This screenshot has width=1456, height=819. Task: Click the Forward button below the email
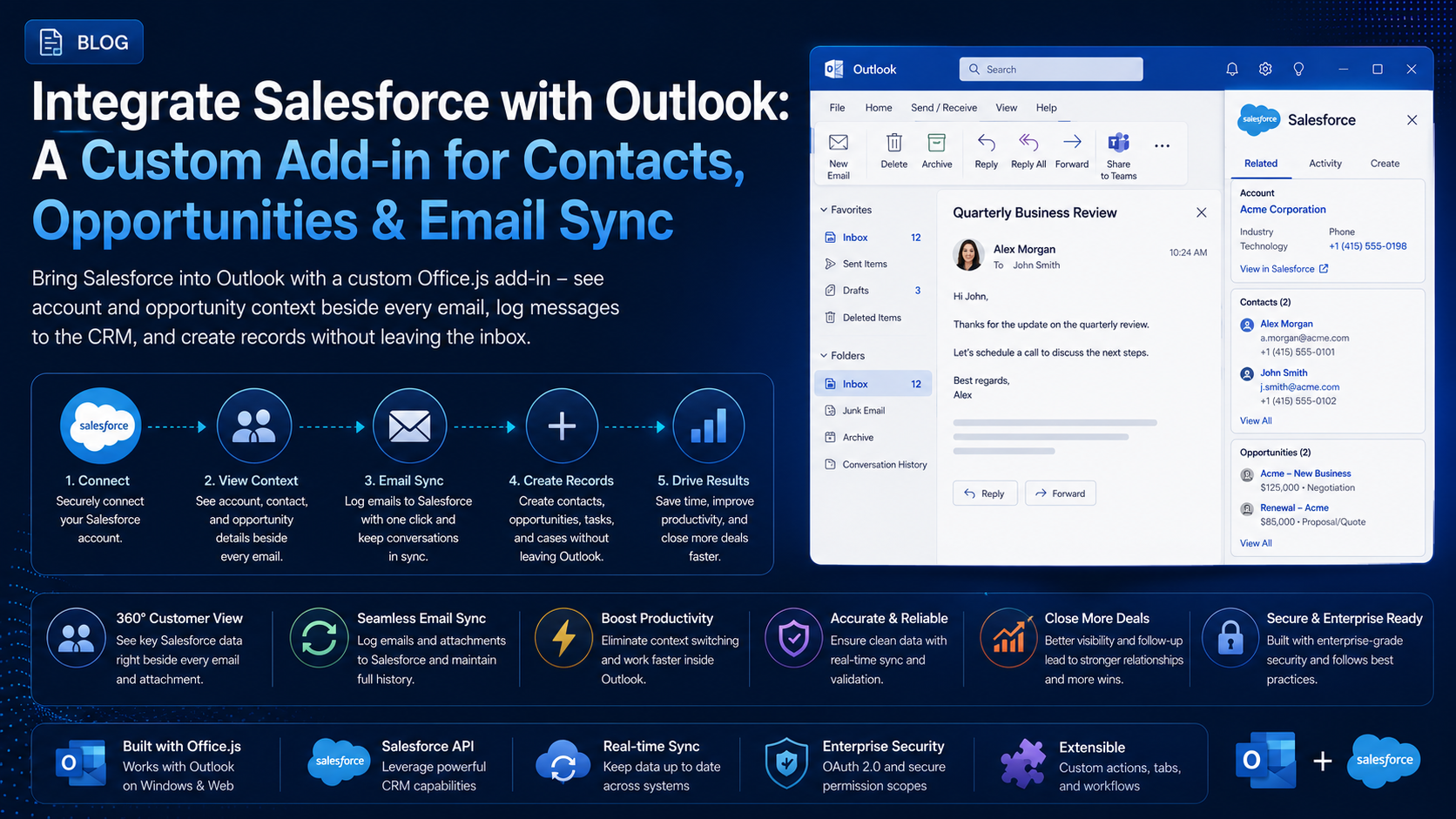1060,493
